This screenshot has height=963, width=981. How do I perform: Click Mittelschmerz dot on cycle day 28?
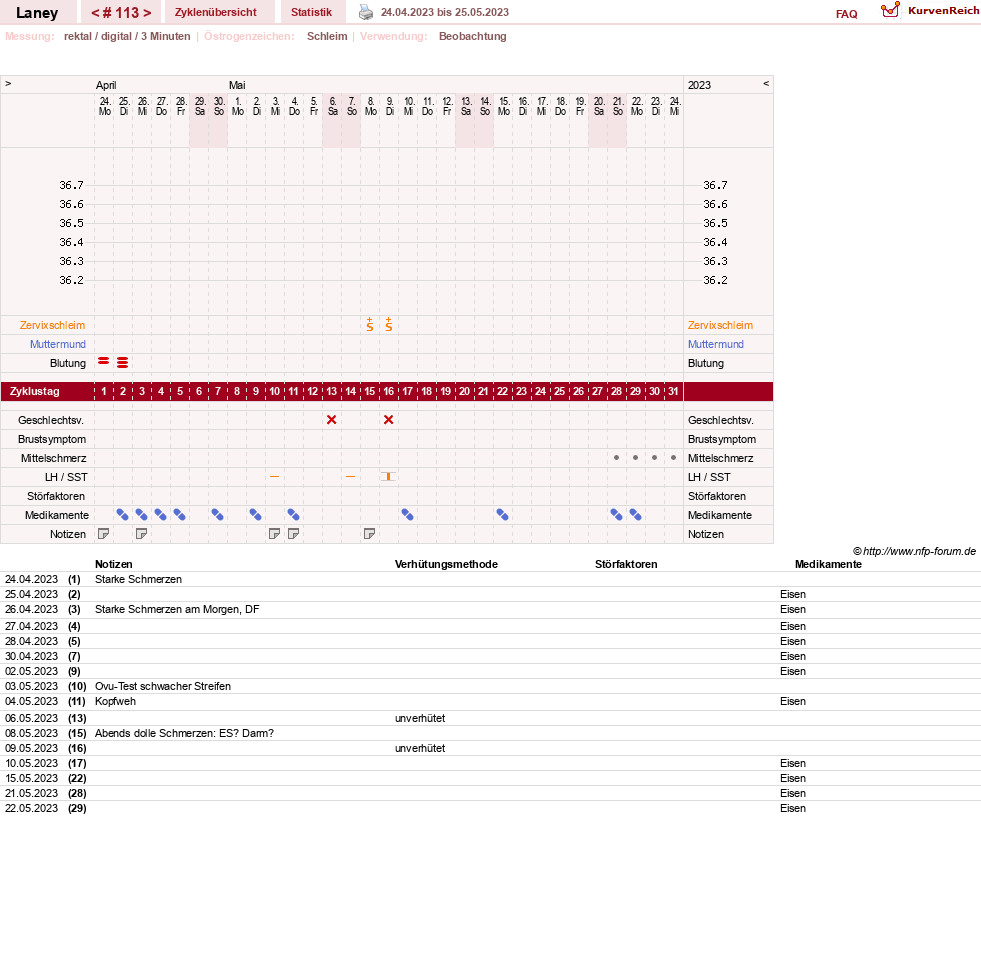[x=616, y=457]
